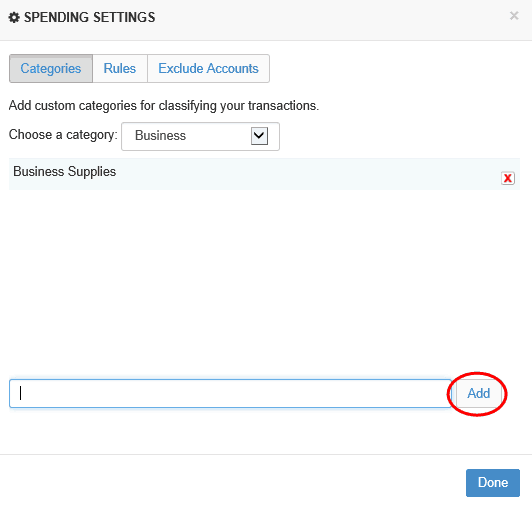The image size is (532, 509).
Task: Click the 'Choose a category:' label
Action: pyautogui.click(x=63, y=135)
